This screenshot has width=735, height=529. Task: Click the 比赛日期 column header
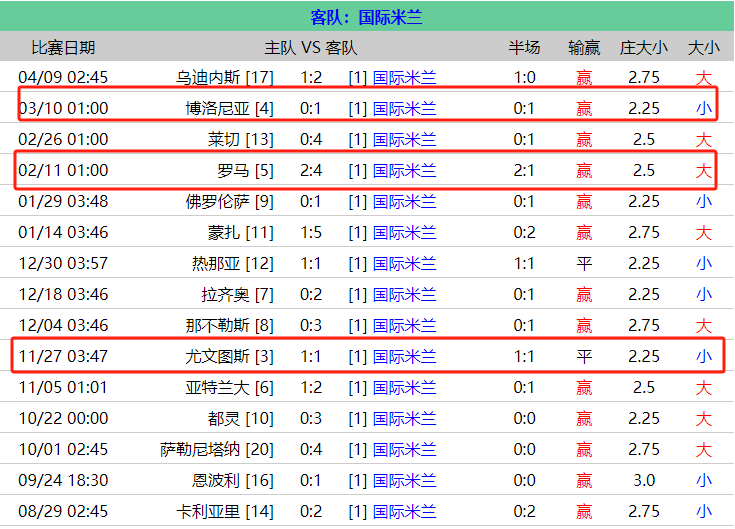[64, 47]
